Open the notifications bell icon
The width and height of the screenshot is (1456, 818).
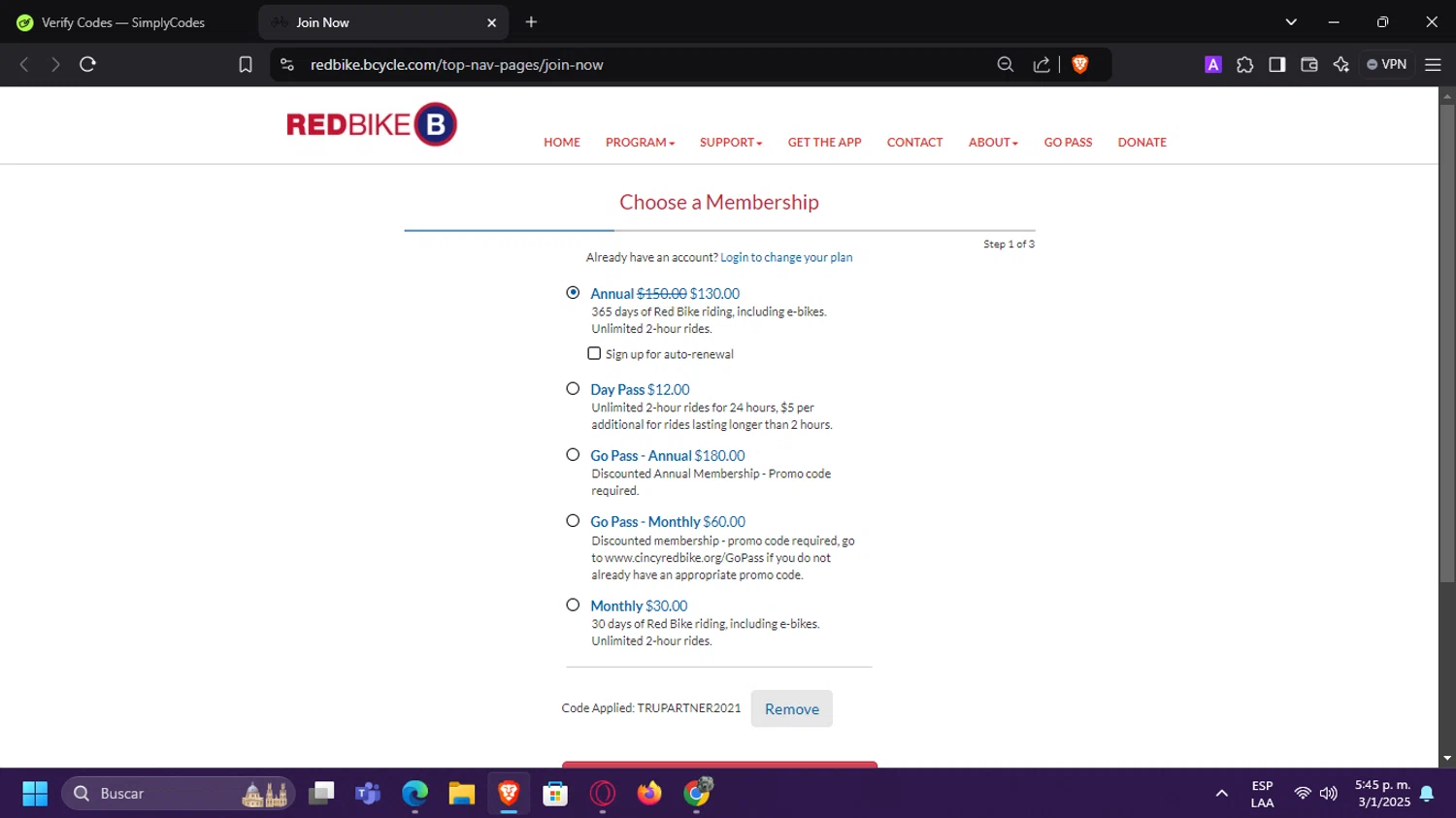pyautogui.click(x=1427, y=794)
